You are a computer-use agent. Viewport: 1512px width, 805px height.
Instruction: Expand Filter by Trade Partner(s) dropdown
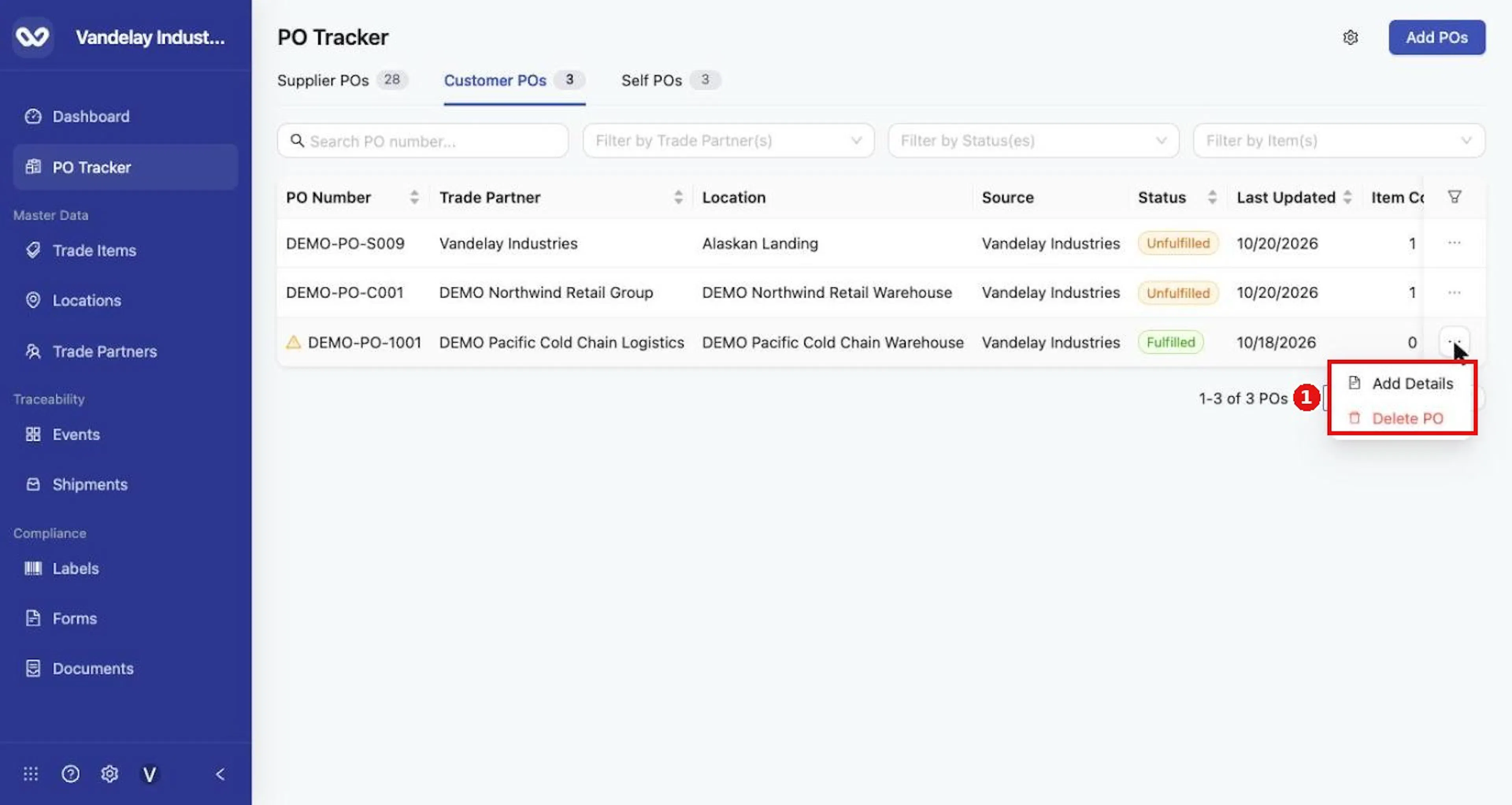click(728, 141)
